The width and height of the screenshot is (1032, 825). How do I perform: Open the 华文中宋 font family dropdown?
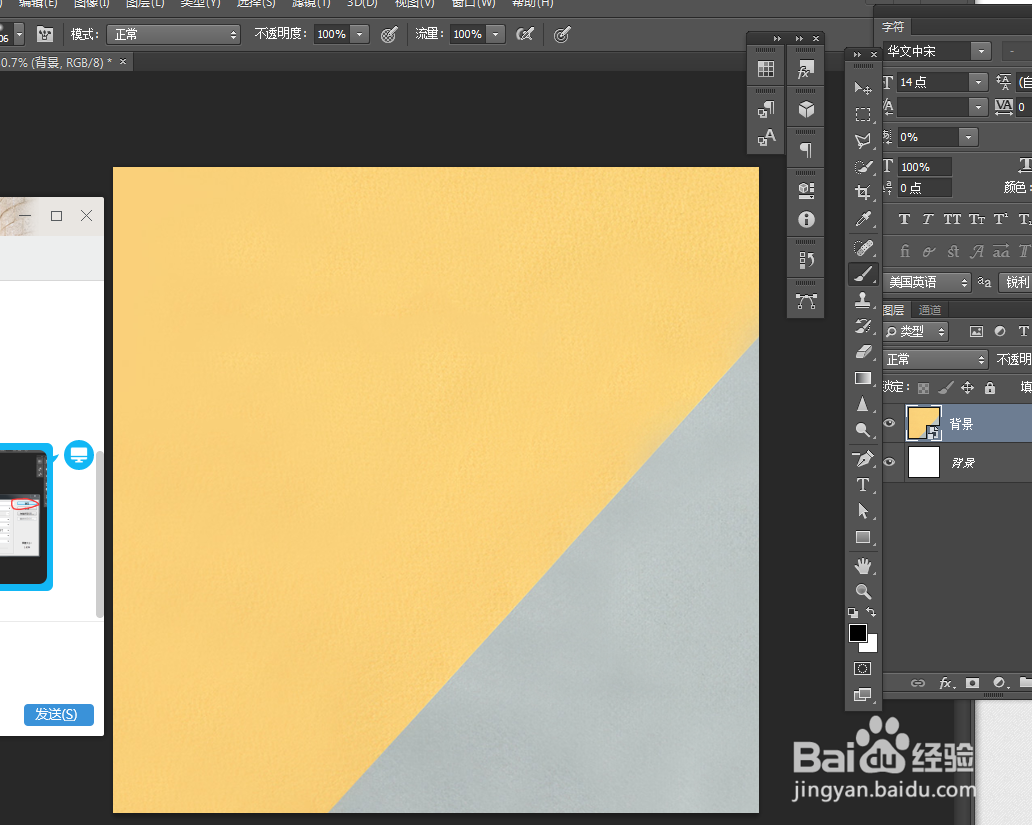click(x=981, y=51)
